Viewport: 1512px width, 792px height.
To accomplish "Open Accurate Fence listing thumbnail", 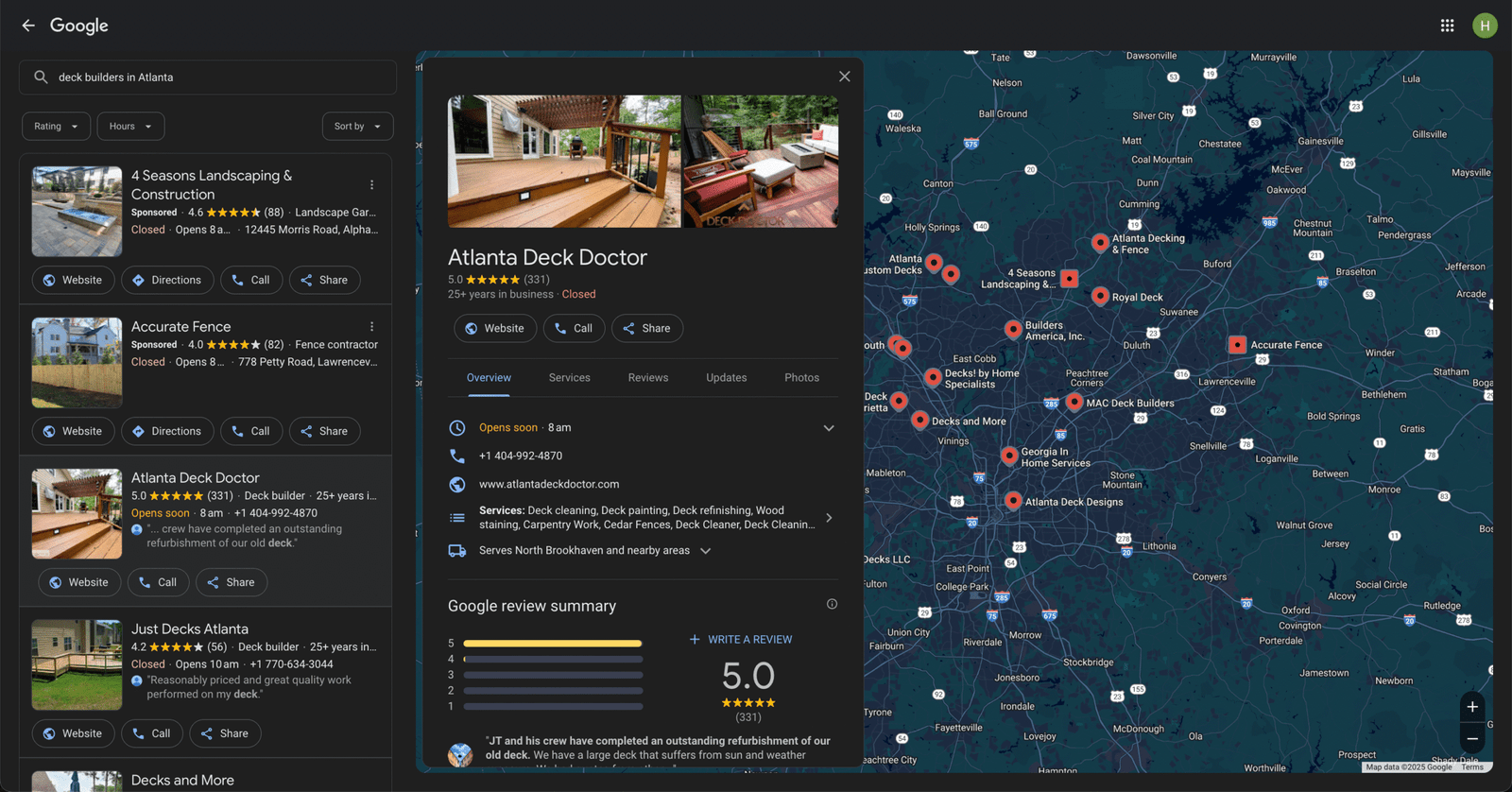I will coord(77,362).
